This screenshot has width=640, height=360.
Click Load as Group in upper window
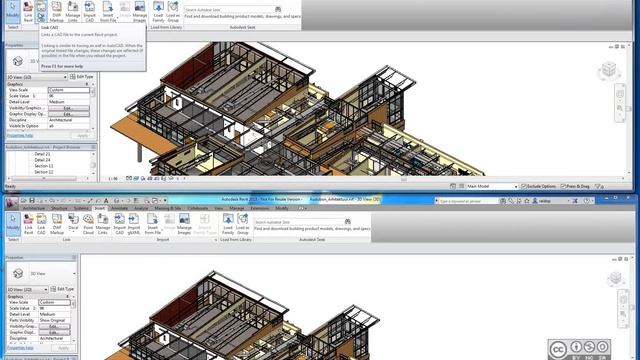tap(173, 11)
